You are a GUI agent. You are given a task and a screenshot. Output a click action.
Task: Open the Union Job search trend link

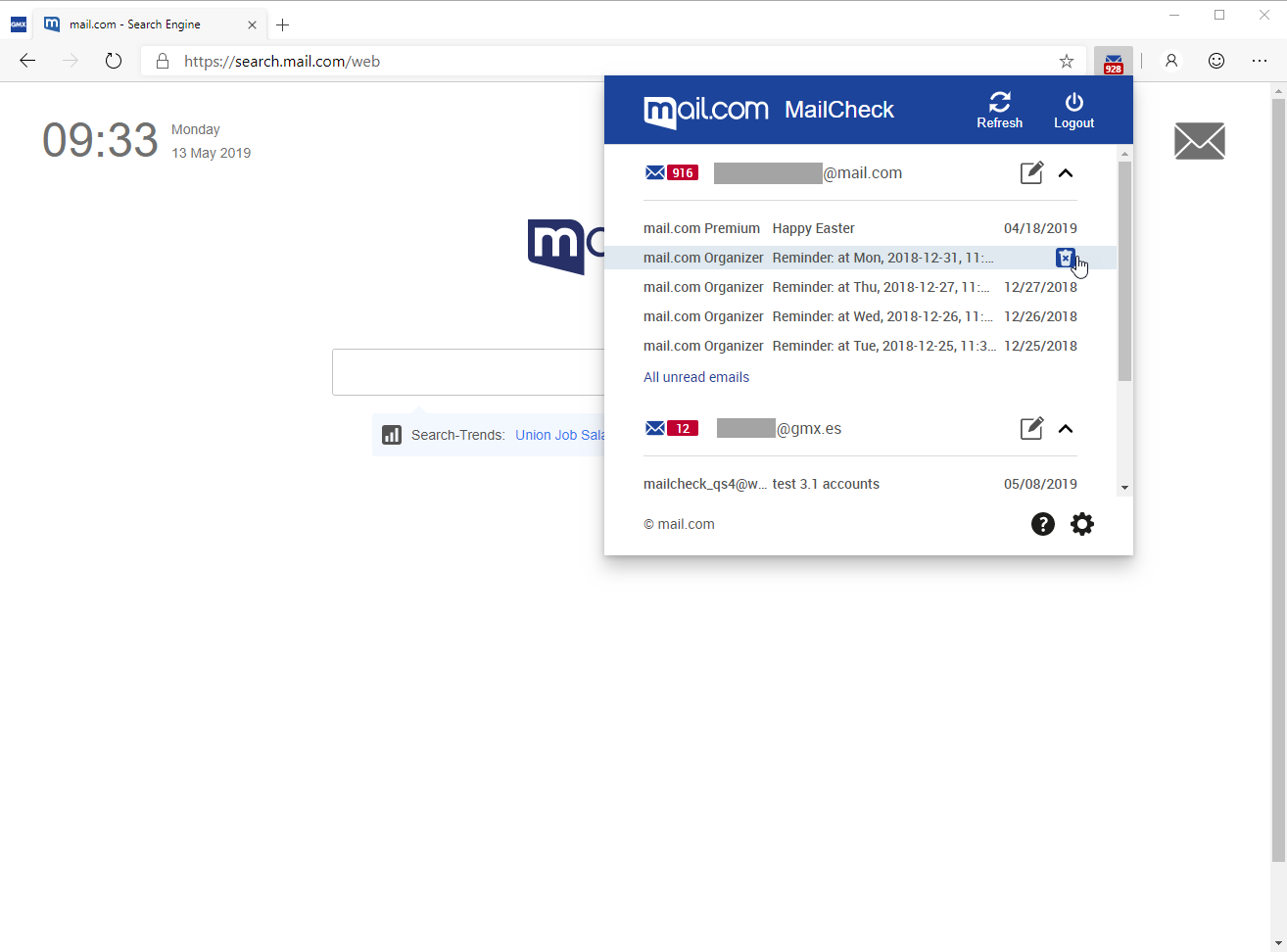560,435
